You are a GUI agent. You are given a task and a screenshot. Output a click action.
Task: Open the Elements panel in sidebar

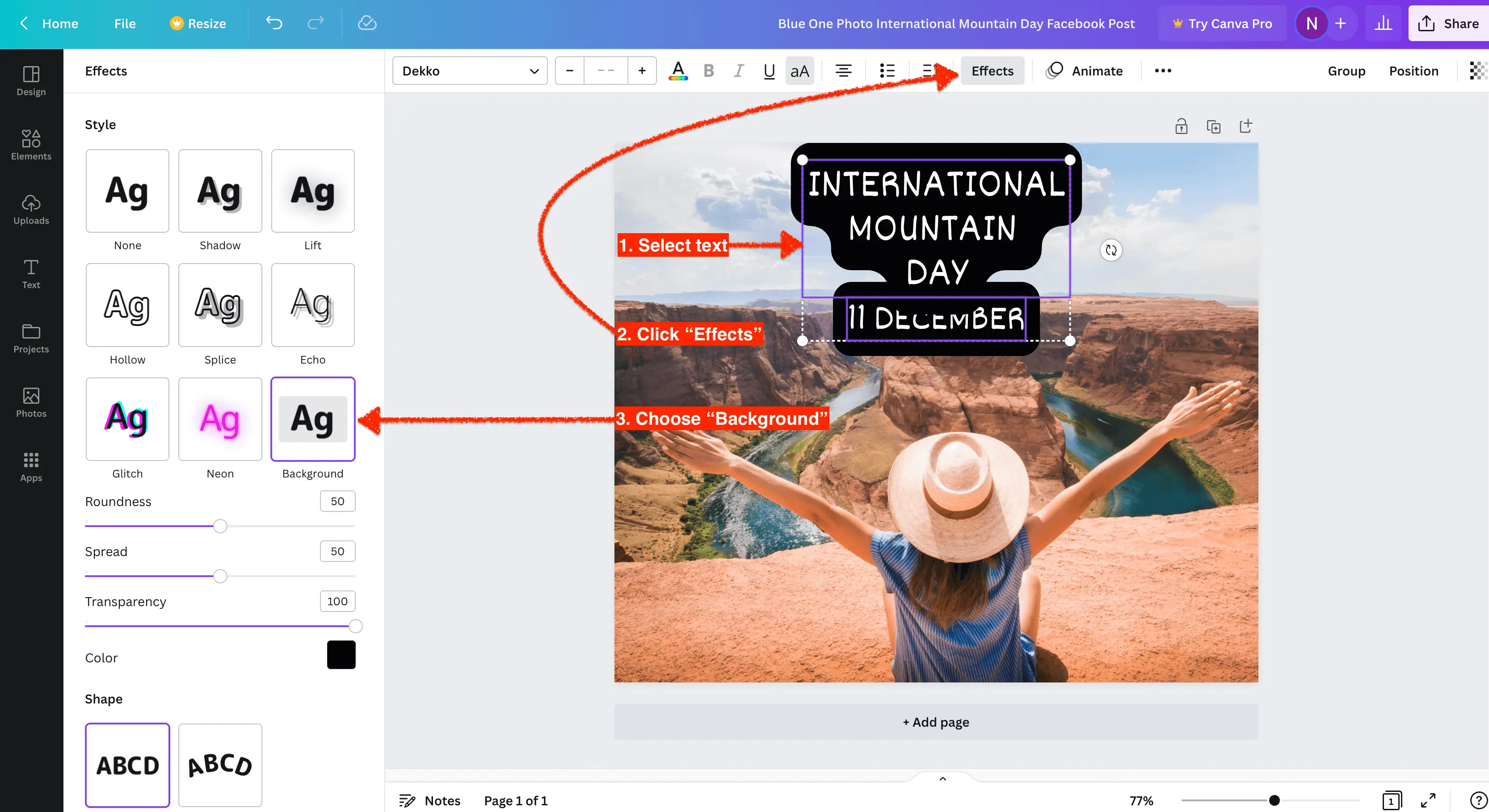31,144
